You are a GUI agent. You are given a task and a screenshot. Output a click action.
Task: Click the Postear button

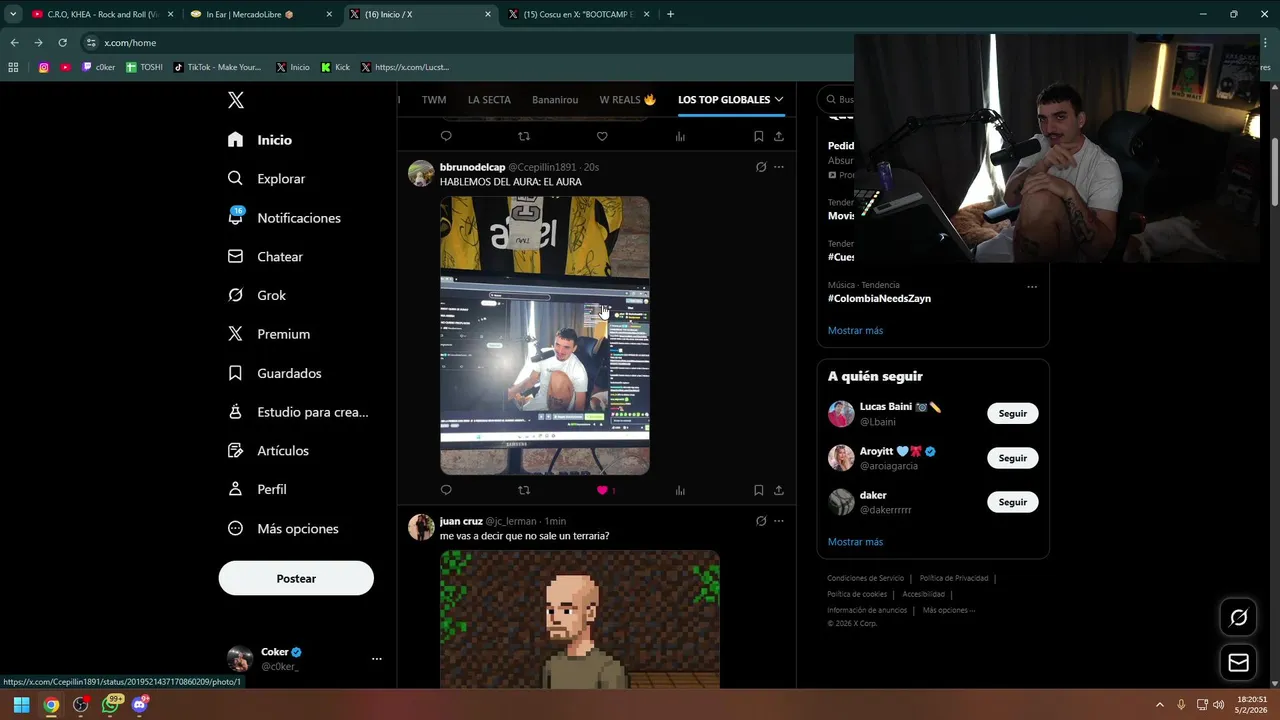point(296,579)
